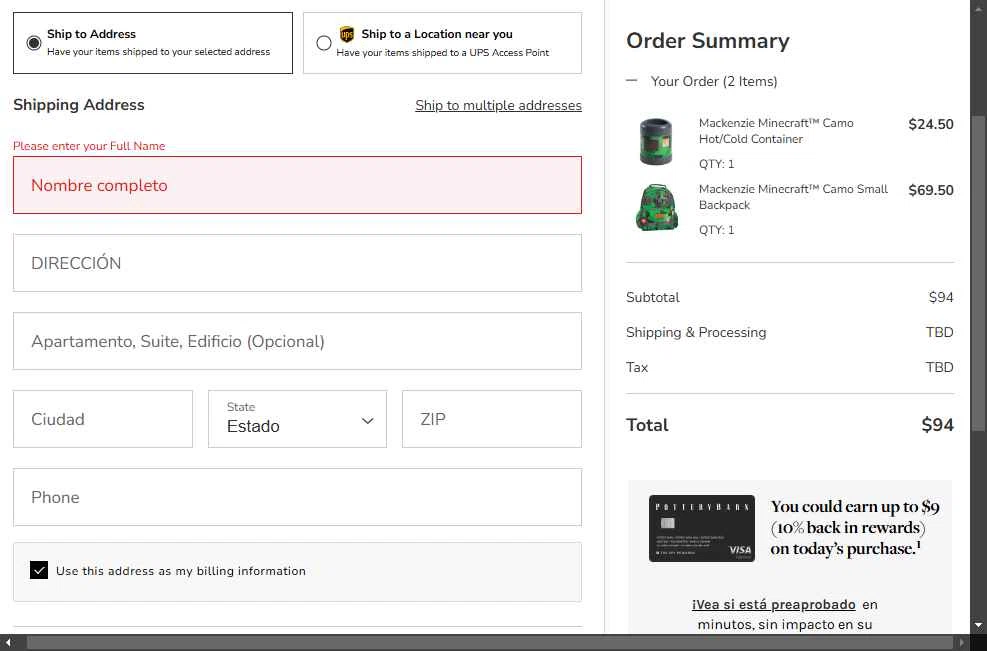Focus the DIRECCIÓN address field

coord(297,263)
